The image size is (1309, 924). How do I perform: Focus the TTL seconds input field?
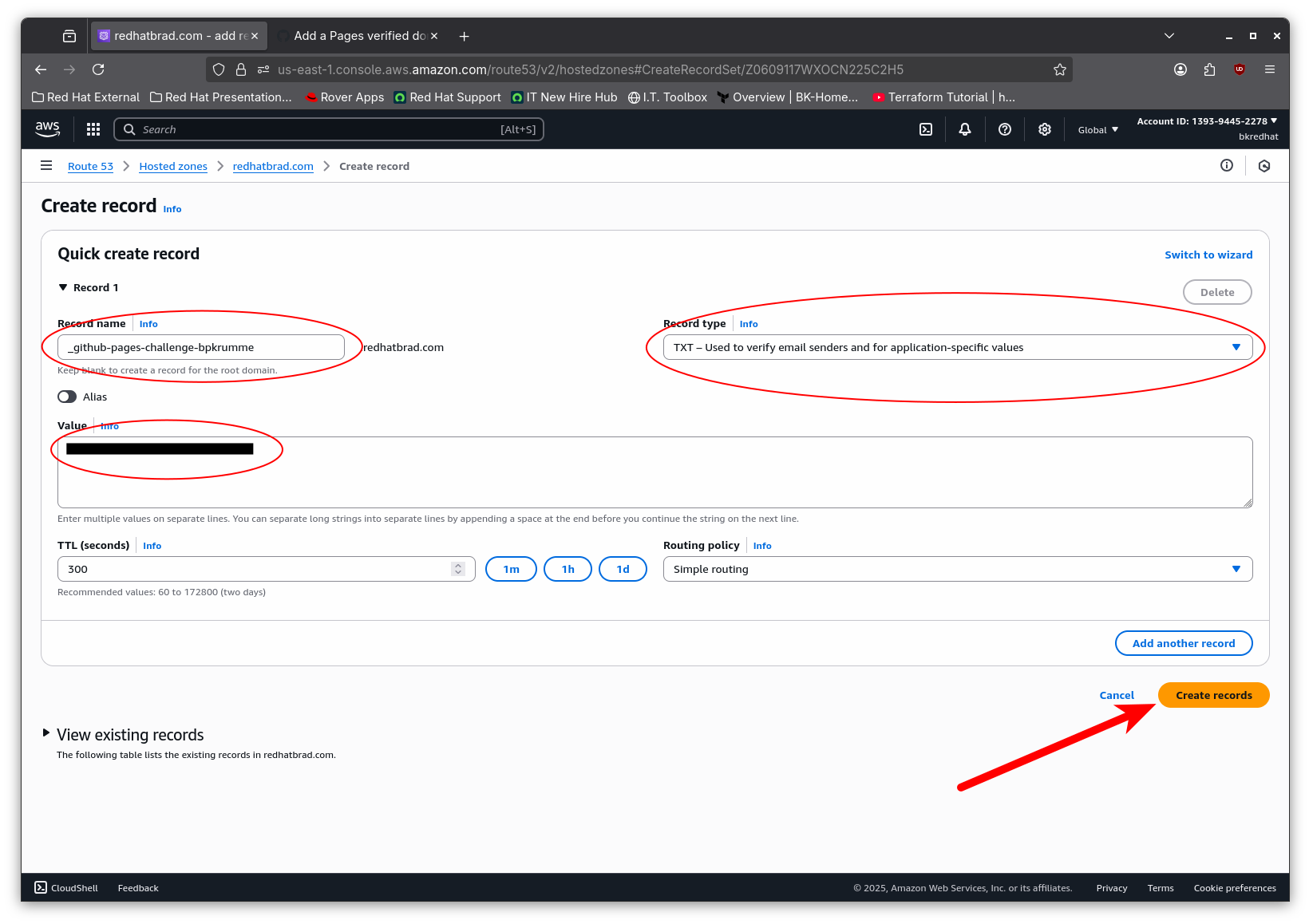tap(266, 569)
